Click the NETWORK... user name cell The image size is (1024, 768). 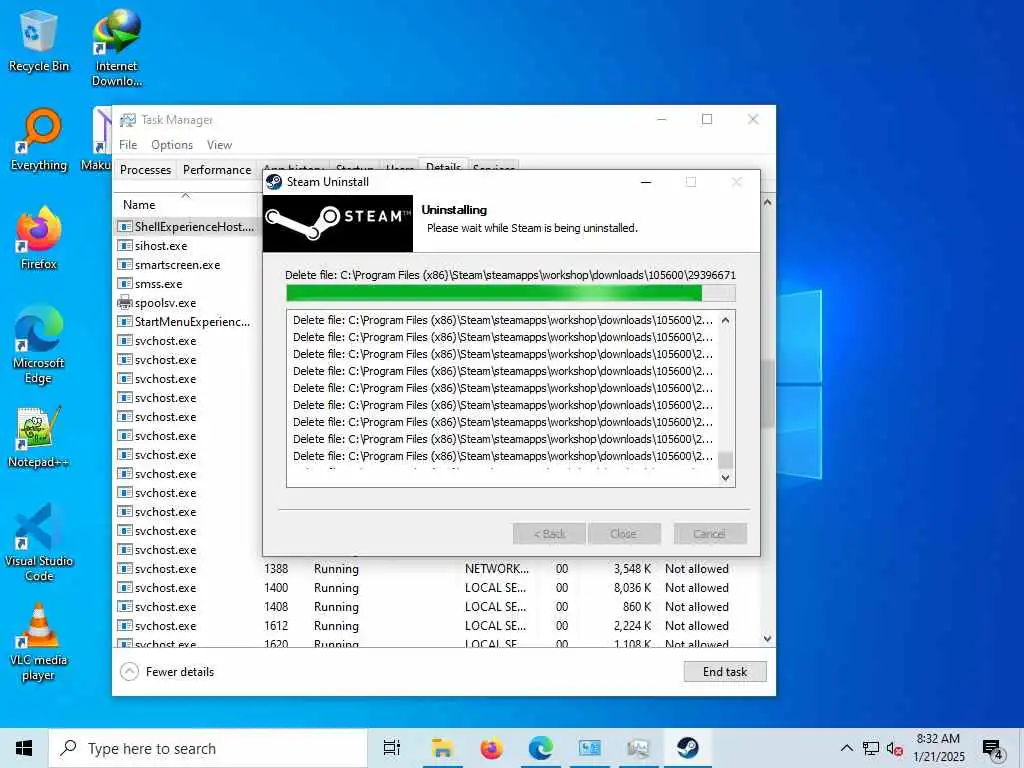497,569
